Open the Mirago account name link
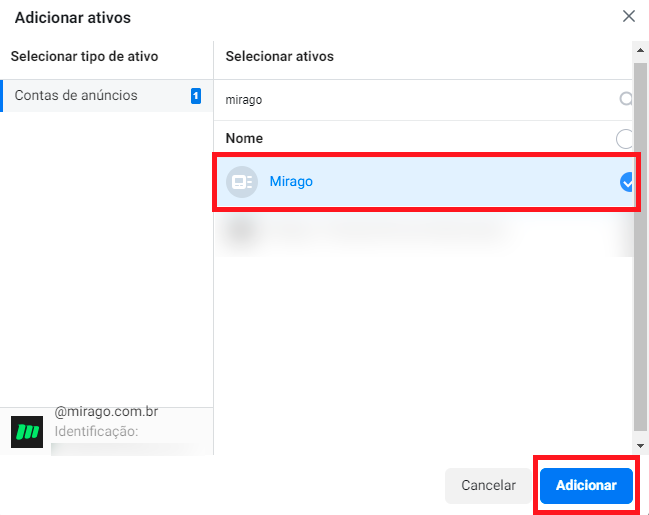The width and height of the screenshot is (649, 515). click(291, 181)
